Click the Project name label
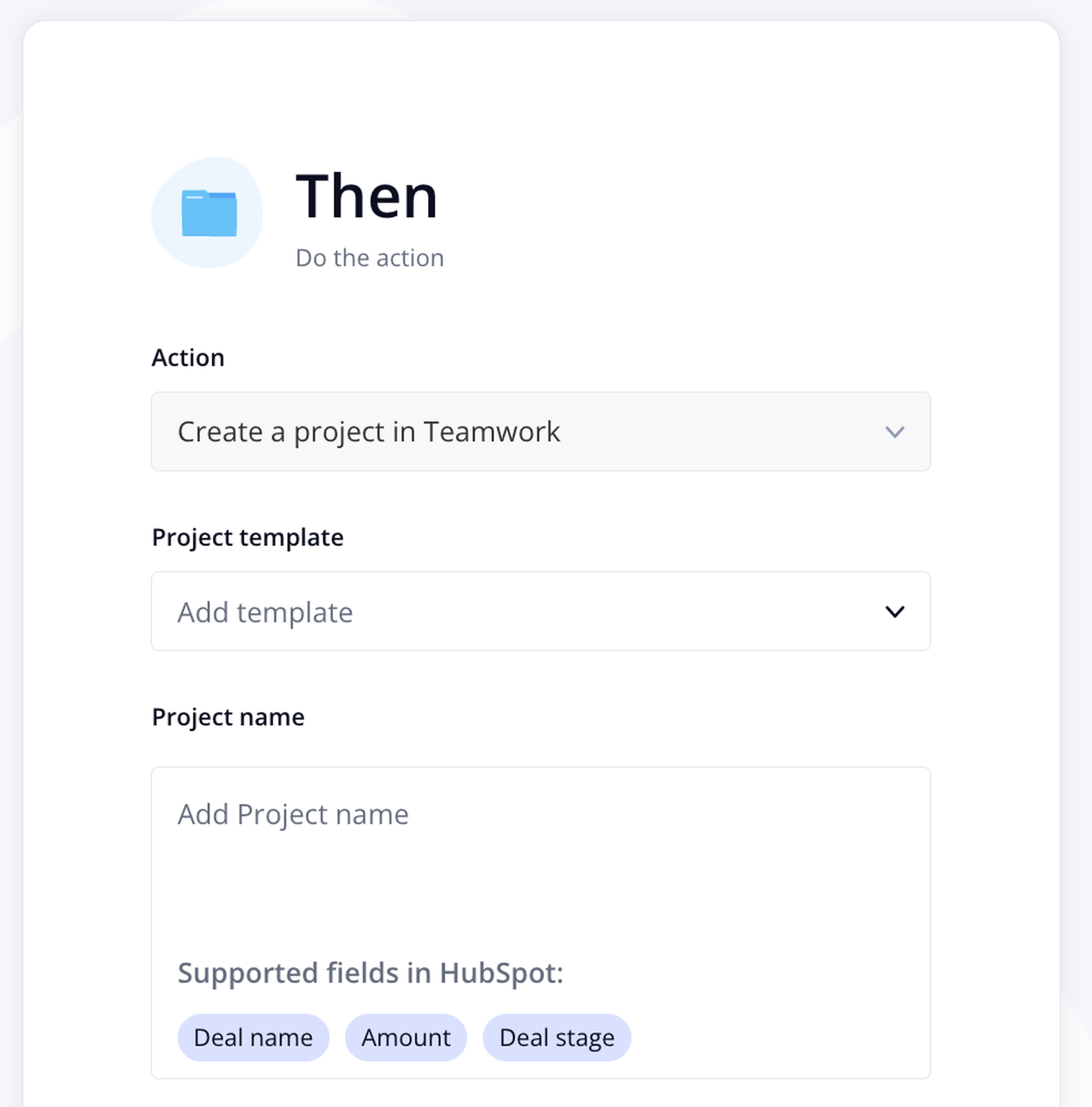This screenshot has width=1092, height=1107. 228,717
